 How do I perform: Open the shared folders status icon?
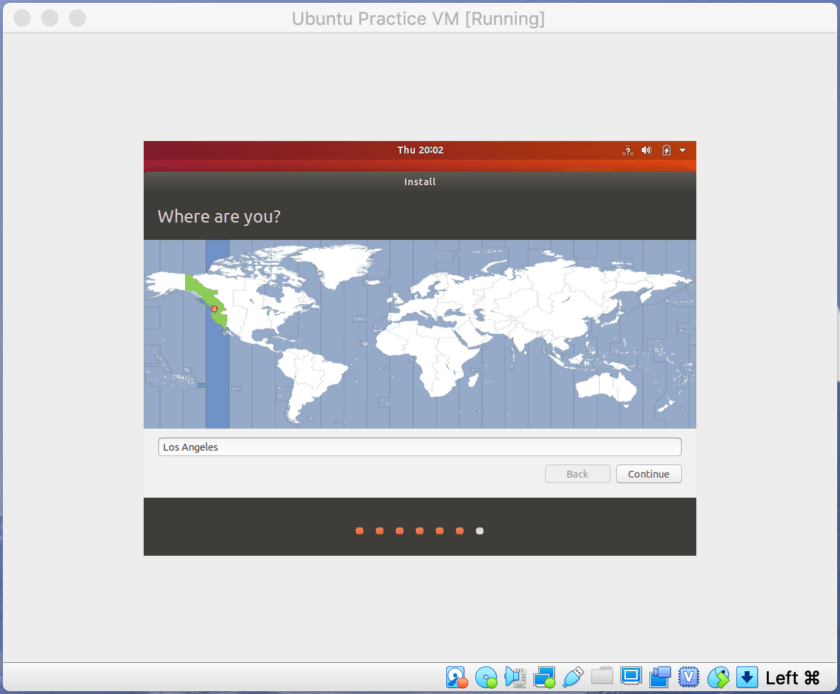pos(602,676)
